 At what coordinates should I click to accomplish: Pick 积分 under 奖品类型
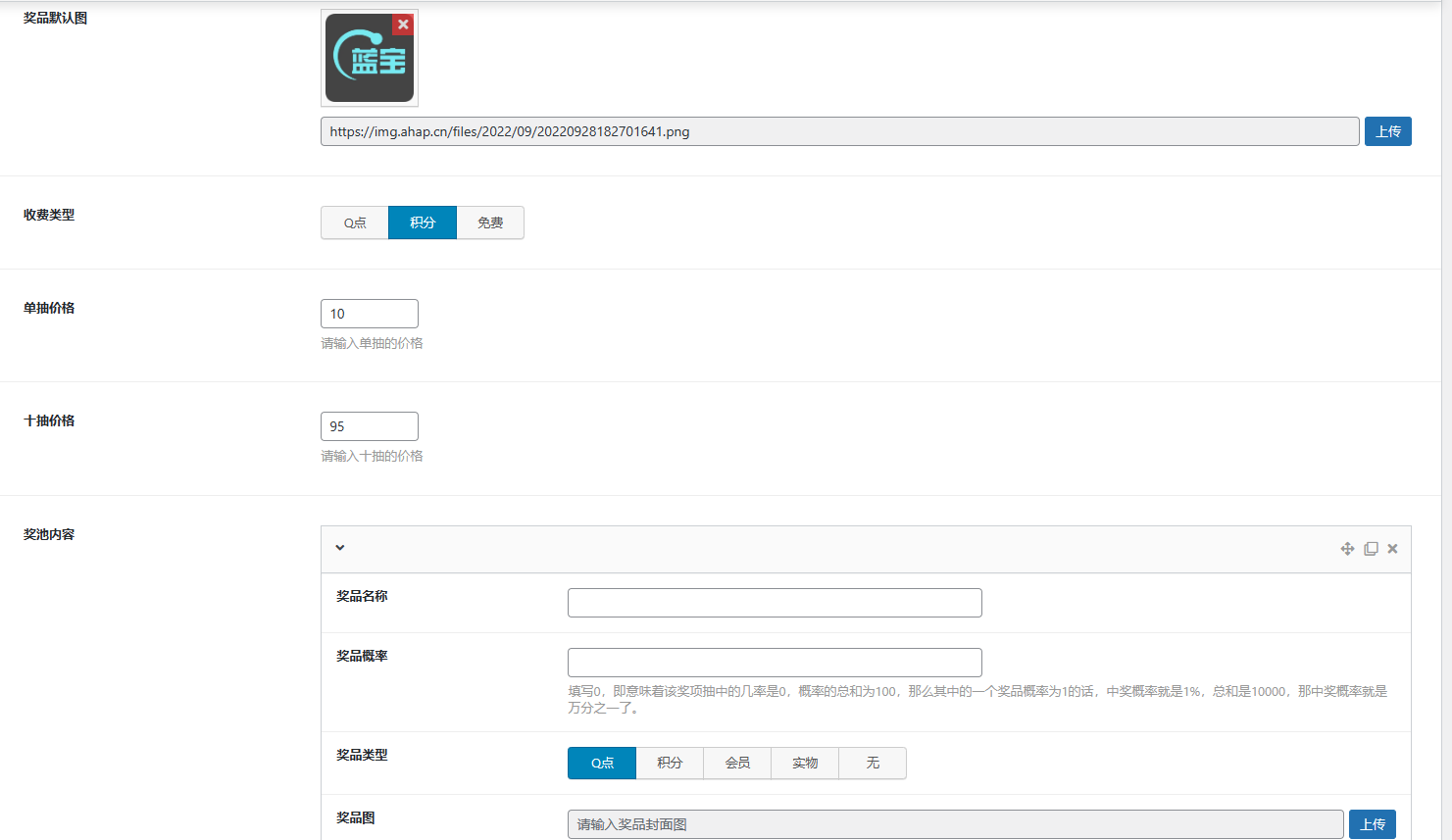pyautogui.click(x=670, y=763)
